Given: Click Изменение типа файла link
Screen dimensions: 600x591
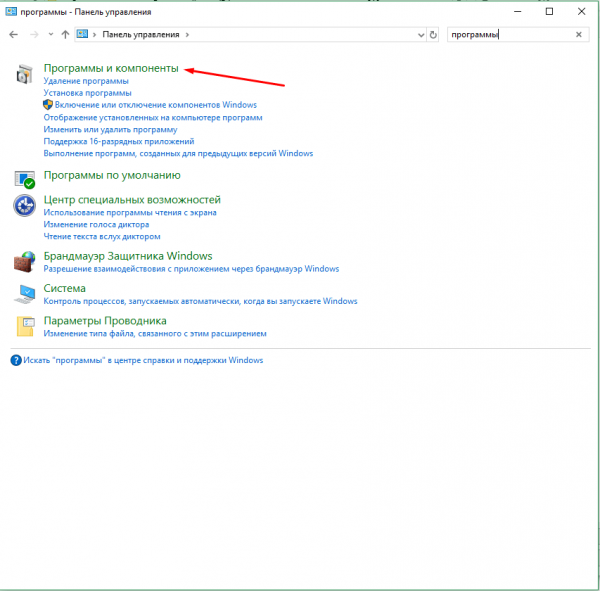Looking at the screenshot, I should pyautogui.click(x=155, y=333).
